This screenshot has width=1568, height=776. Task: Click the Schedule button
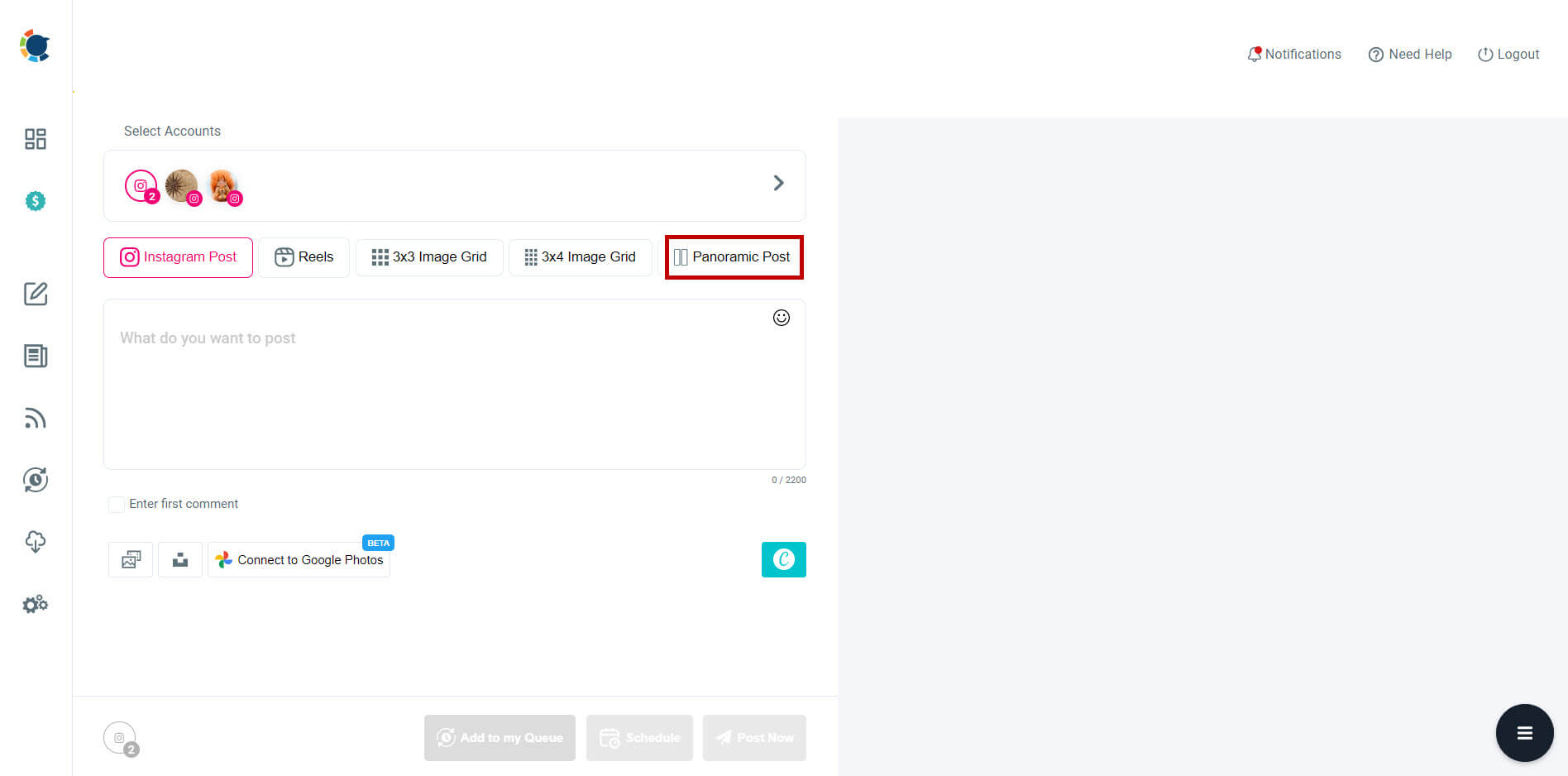[x=639, y=738]
